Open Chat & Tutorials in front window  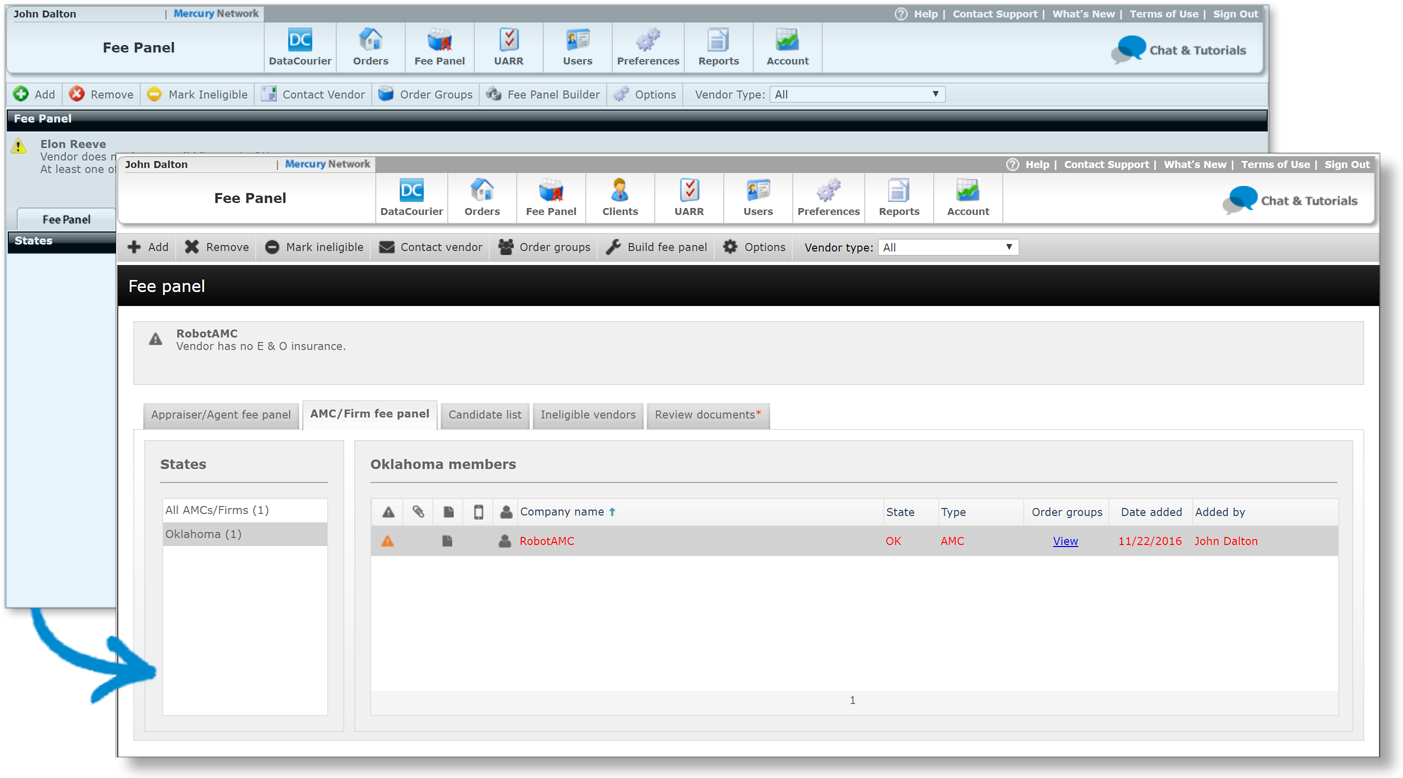pyautogui.click(x=1290, y=200)
